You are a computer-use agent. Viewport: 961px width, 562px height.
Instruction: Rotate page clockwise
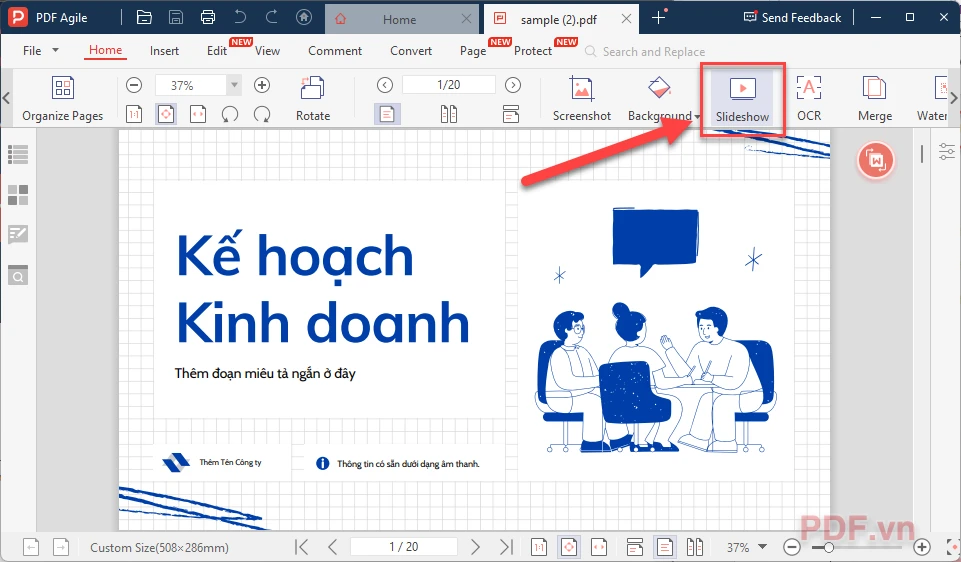tap(262, 114)
